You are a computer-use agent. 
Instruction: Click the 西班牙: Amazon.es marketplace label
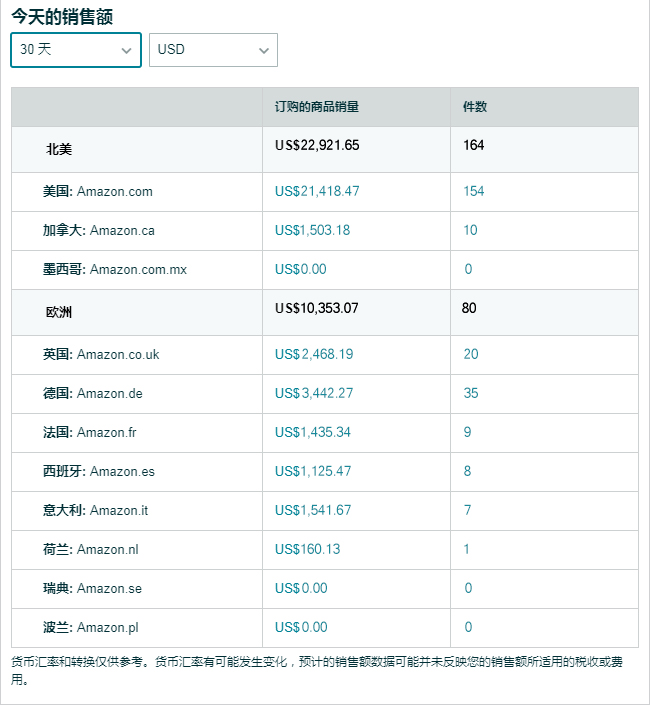coord(99,471)
